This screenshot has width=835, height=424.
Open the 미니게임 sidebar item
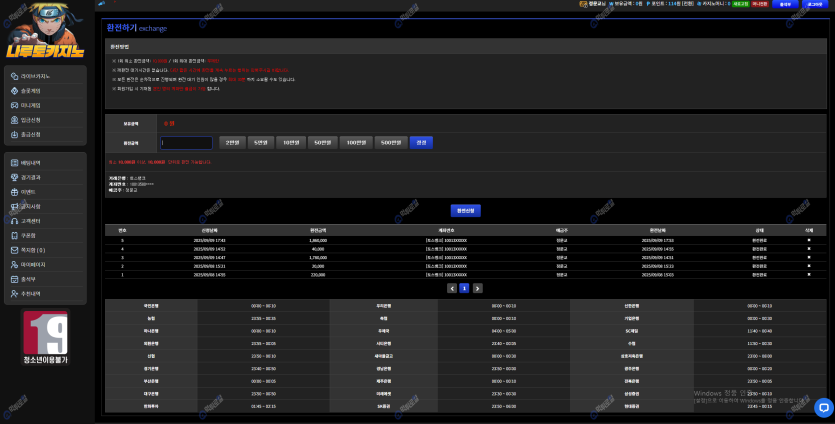[30, 105]
